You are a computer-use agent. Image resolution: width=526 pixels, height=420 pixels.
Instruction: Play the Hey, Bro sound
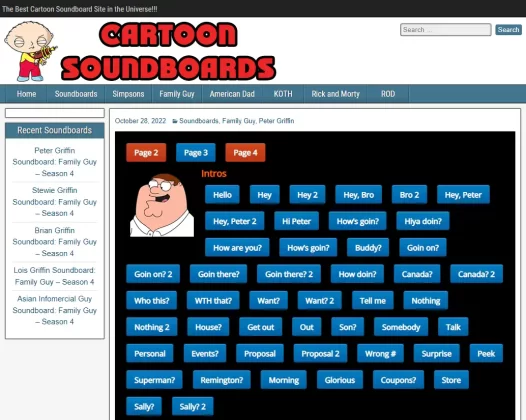click(x=359, y=195)
